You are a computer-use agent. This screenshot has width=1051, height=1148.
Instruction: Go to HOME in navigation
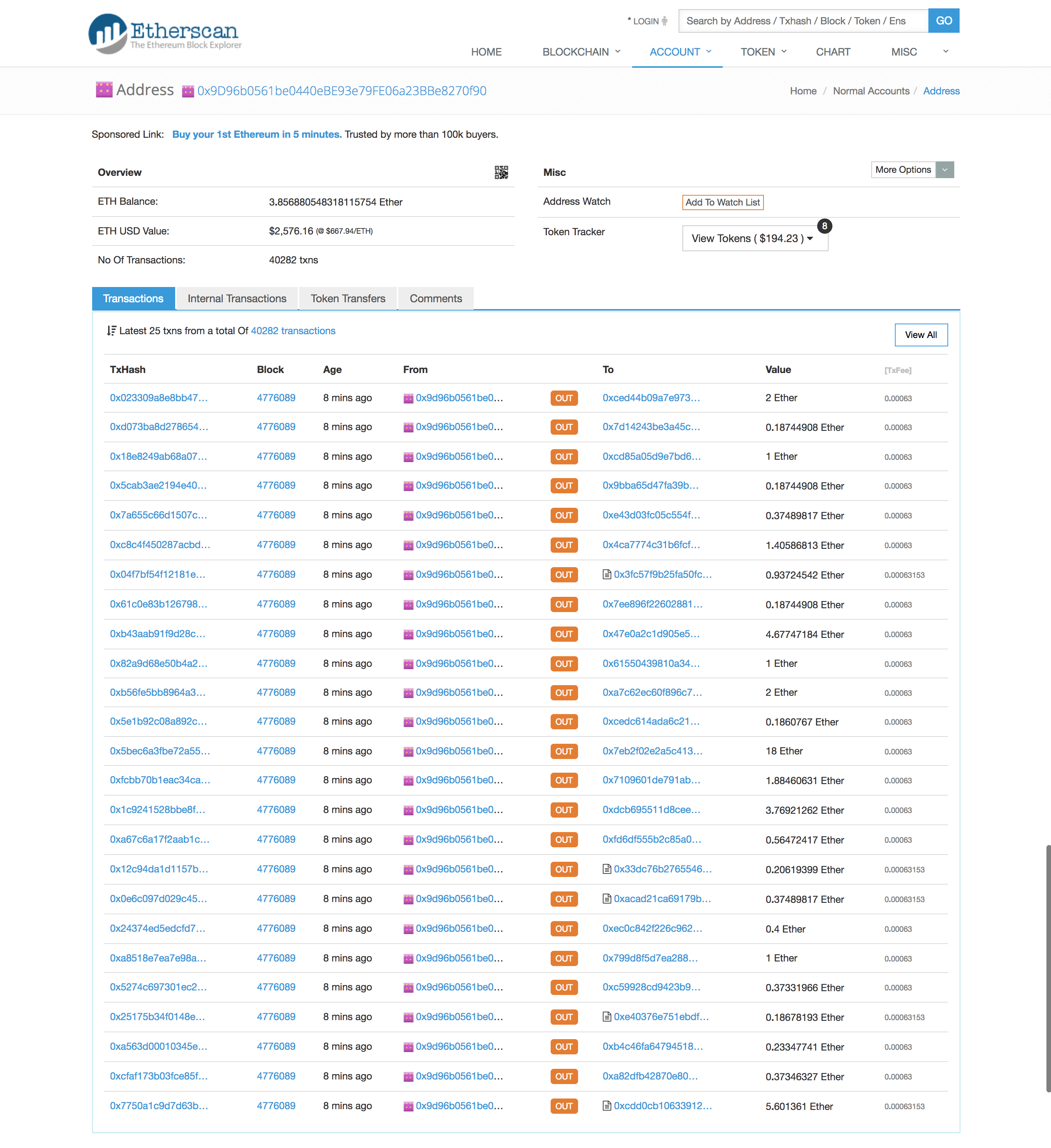(x=486, y=52)
